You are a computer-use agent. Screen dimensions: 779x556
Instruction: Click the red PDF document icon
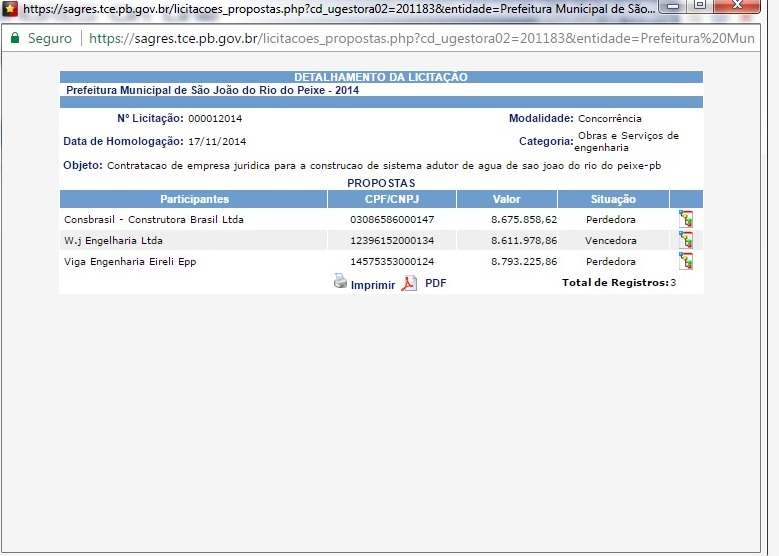(409, 283)
